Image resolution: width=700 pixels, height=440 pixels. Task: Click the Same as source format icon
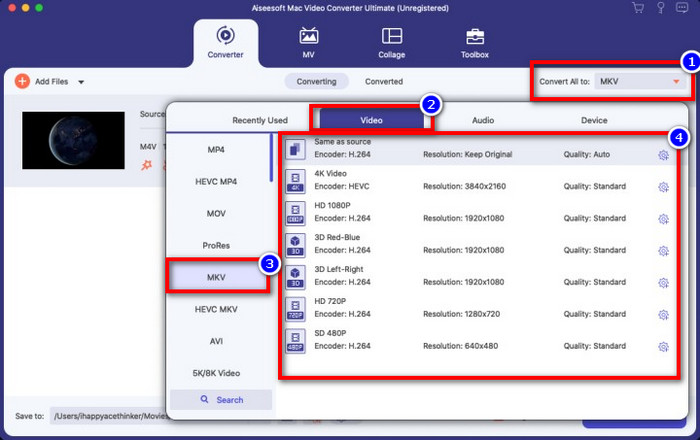(295, 149)
